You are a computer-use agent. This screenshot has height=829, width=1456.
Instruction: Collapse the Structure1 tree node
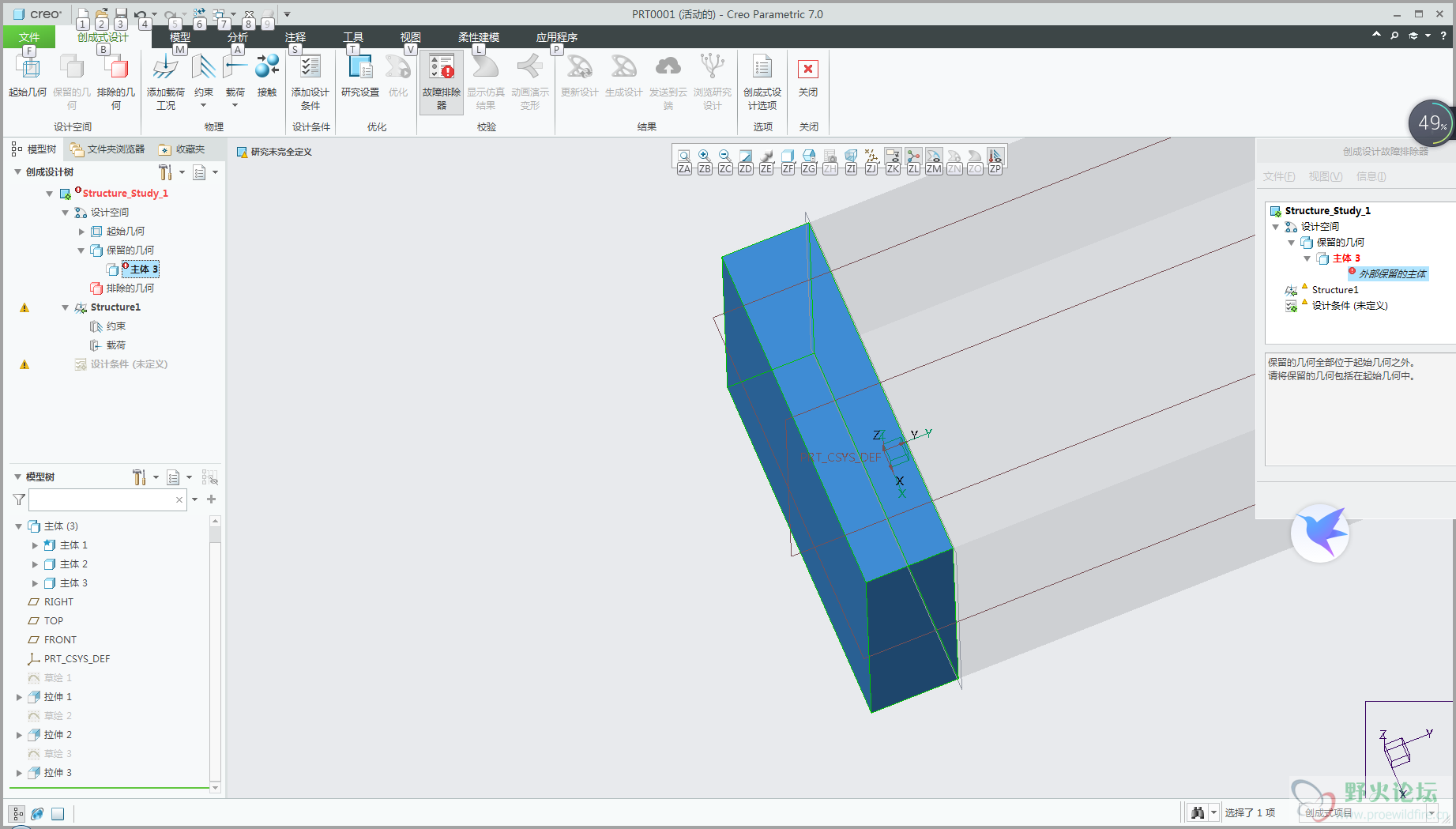coord(65,307)
